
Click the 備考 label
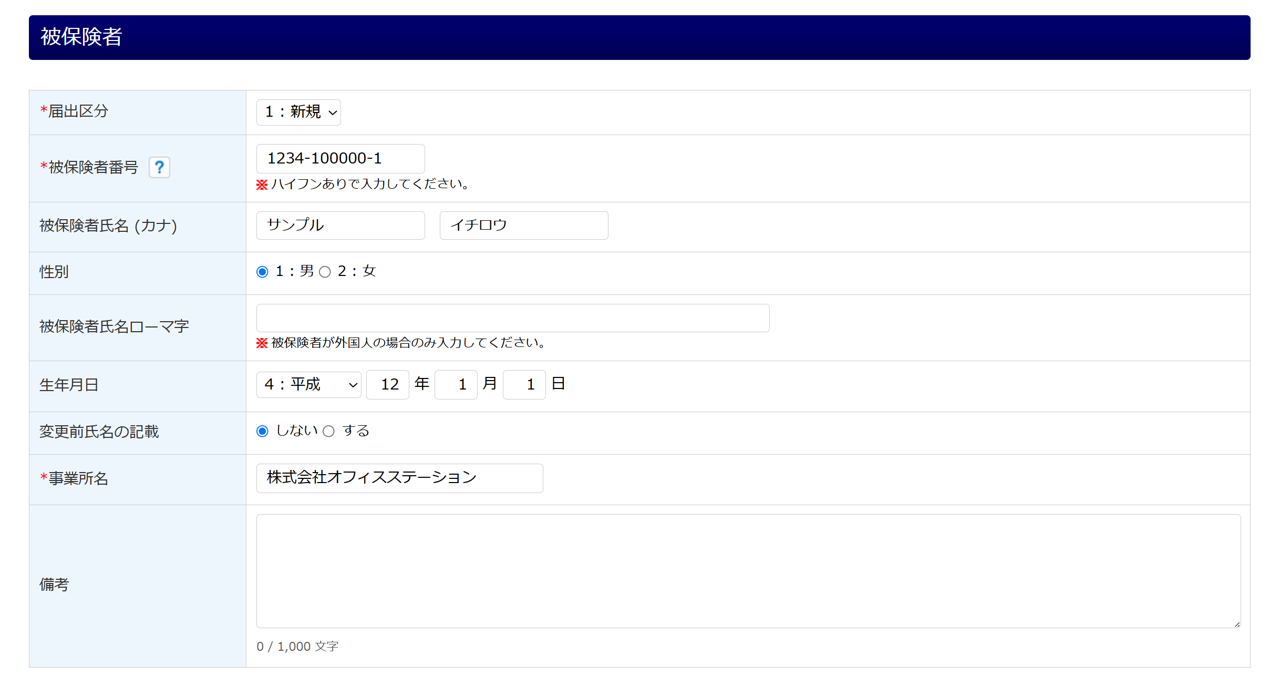click(x=54, y=585)
